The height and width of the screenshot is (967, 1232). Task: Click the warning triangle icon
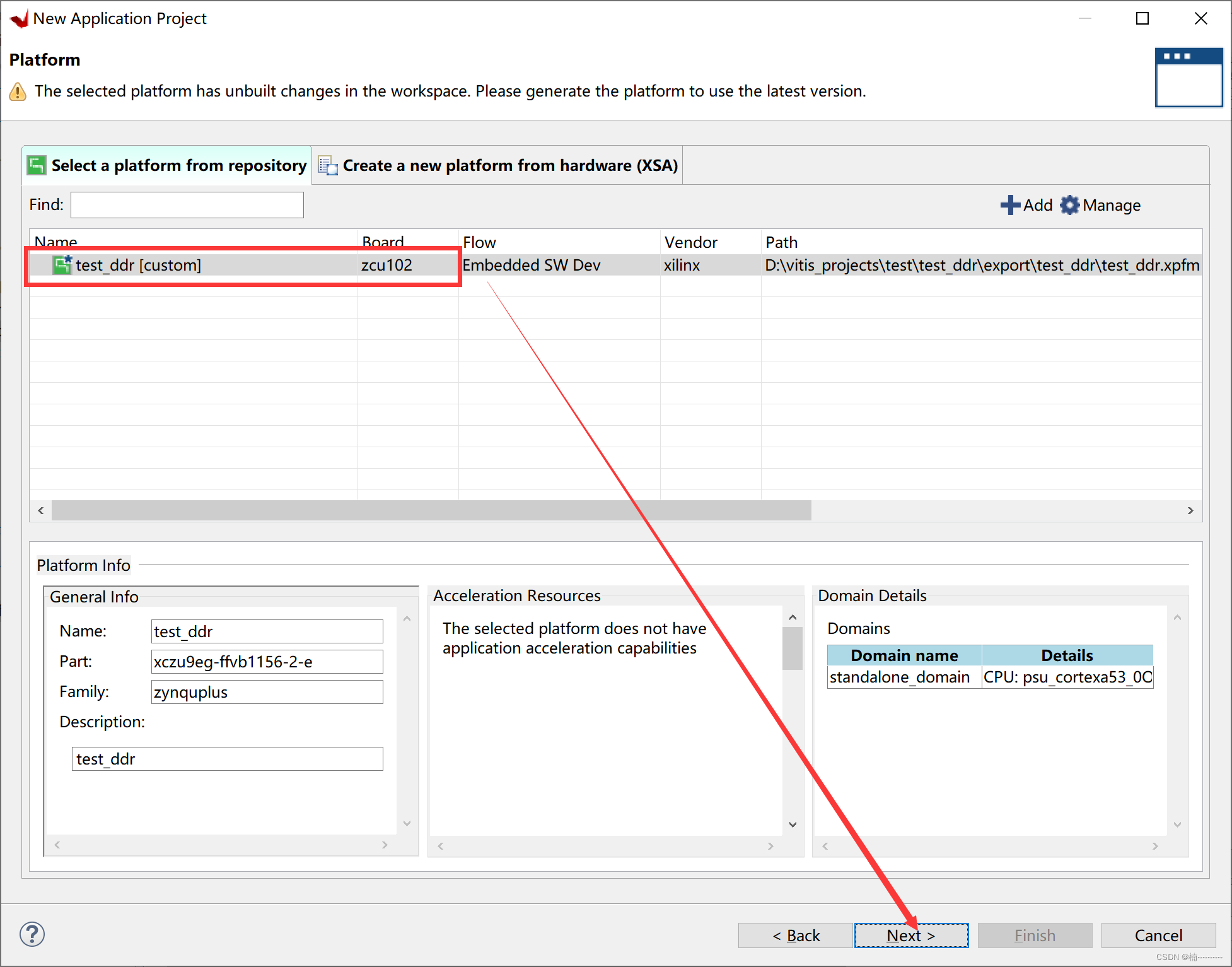click(x=18, y=92)
